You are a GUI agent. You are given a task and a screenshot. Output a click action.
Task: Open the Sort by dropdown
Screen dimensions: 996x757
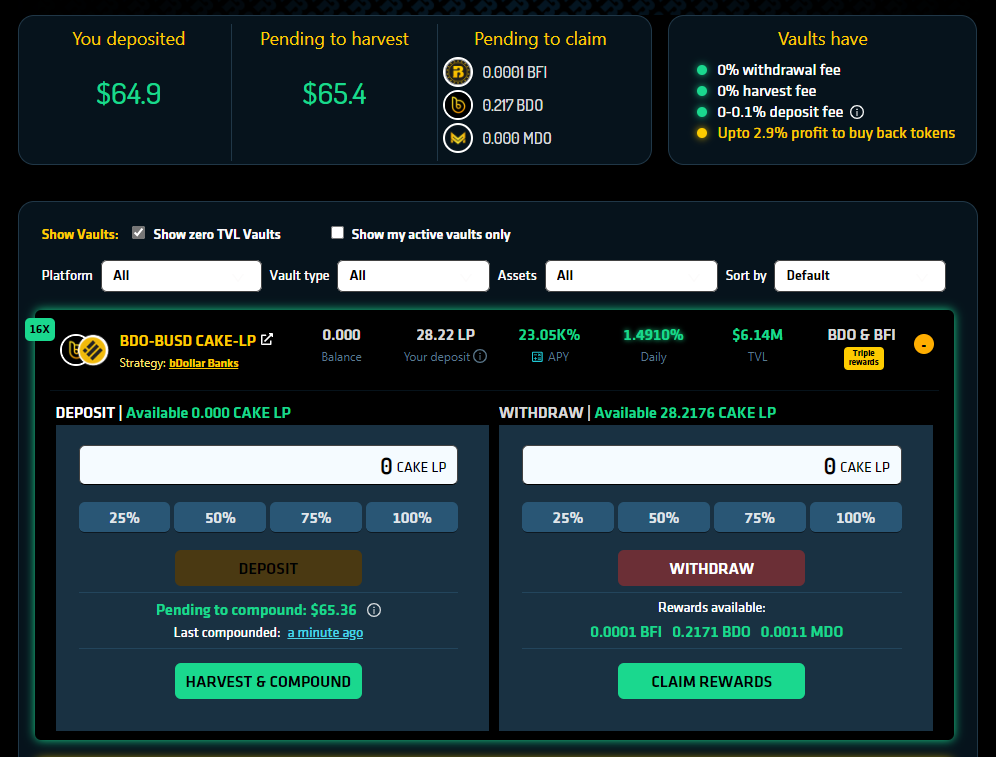coord(859,276)
